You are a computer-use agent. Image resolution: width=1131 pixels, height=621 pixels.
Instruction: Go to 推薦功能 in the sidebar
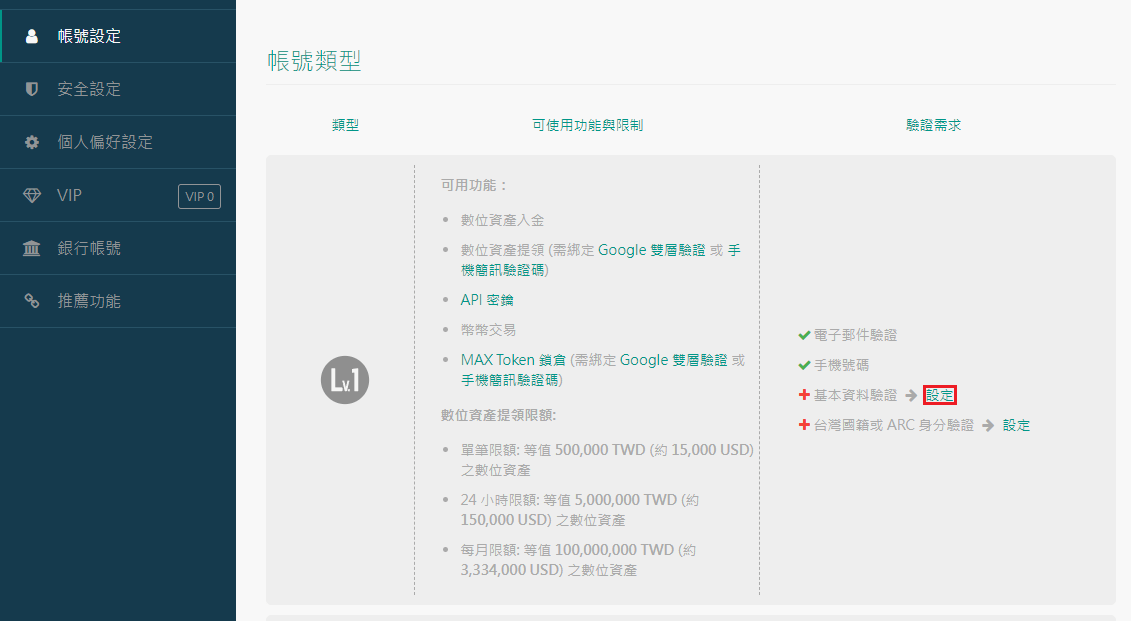click(89, 301)
